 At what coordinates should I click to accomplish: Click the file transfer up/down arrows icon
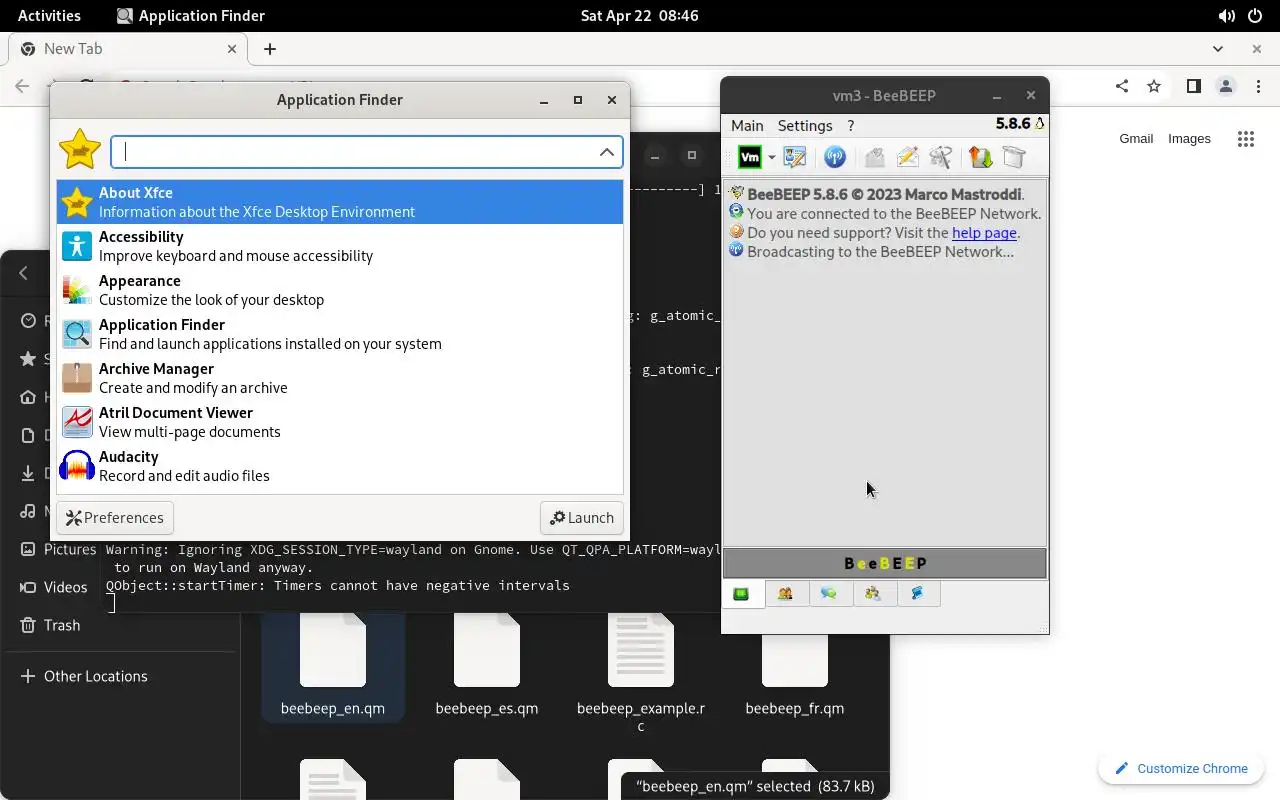[980, 157]
